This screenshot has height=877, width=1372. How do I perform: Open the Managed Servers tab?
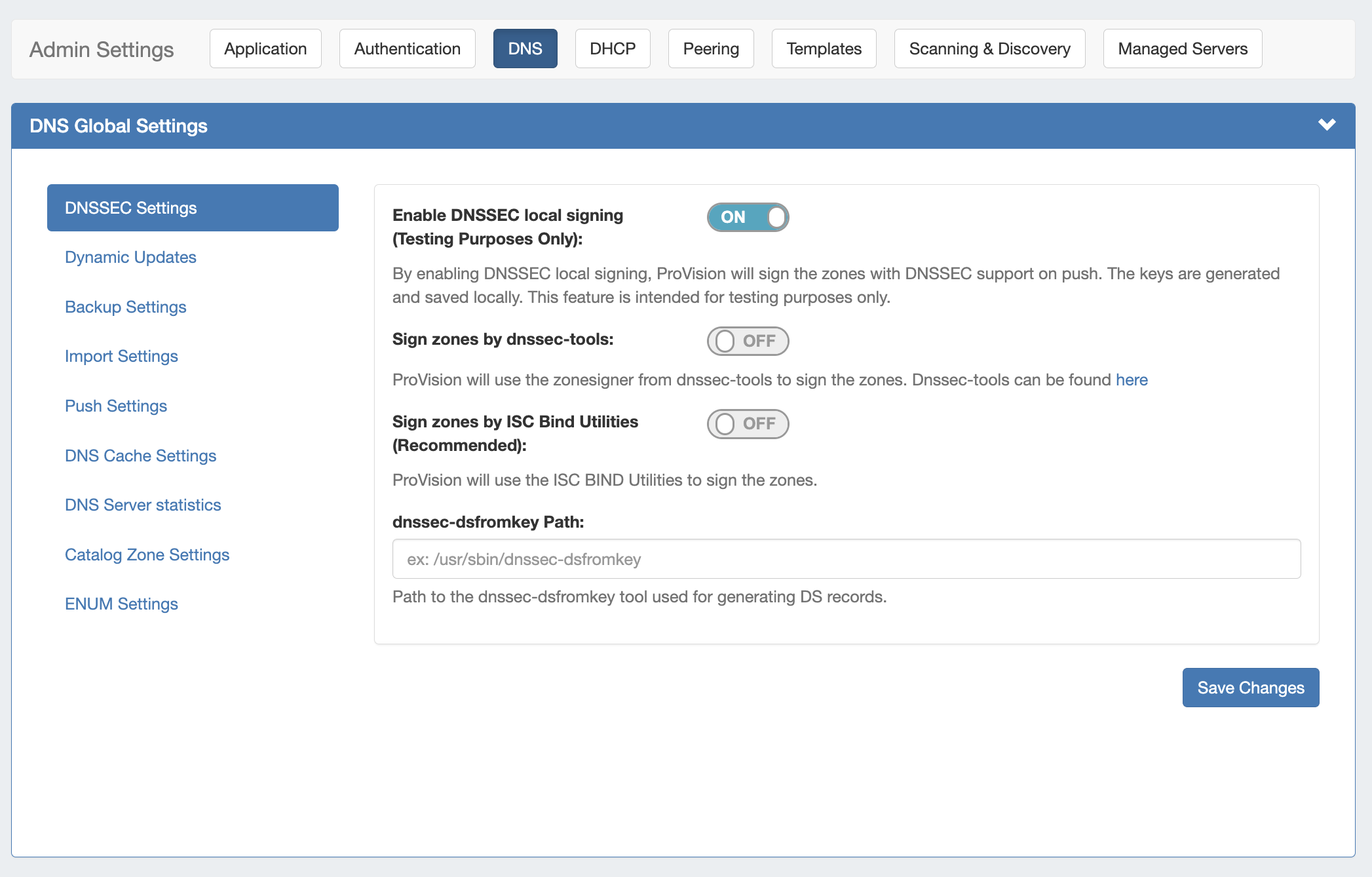click(x=1182, y=49)
